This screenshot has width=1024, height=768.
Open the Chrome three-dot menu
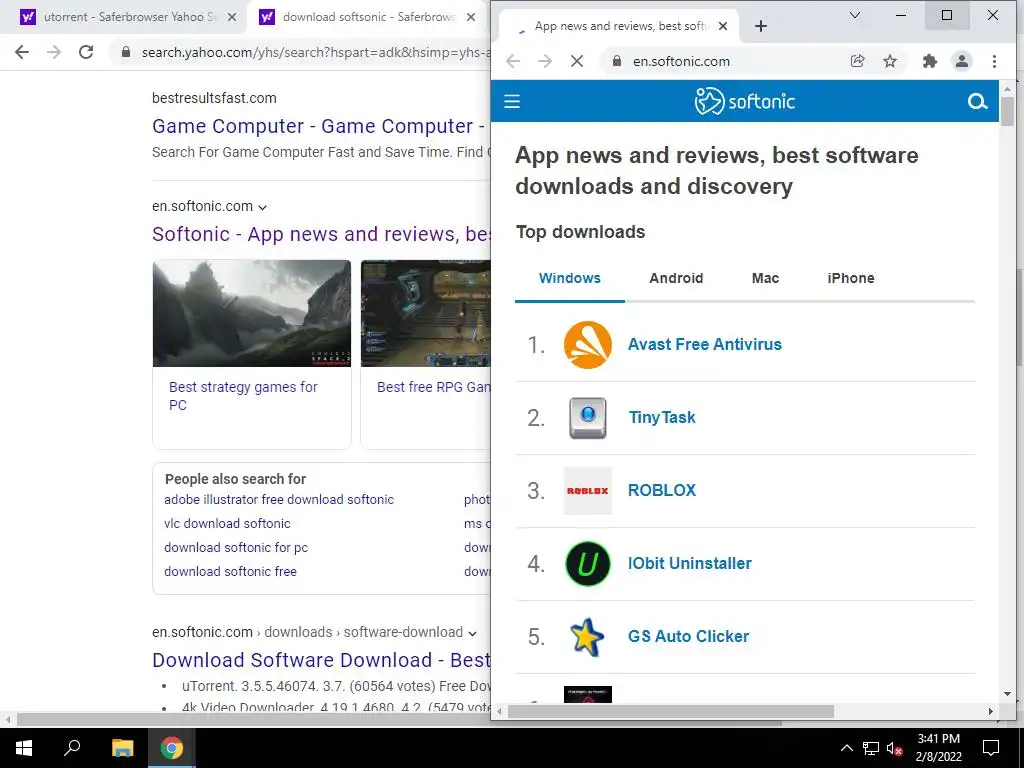pyautogui.click(x=994, y=61)
